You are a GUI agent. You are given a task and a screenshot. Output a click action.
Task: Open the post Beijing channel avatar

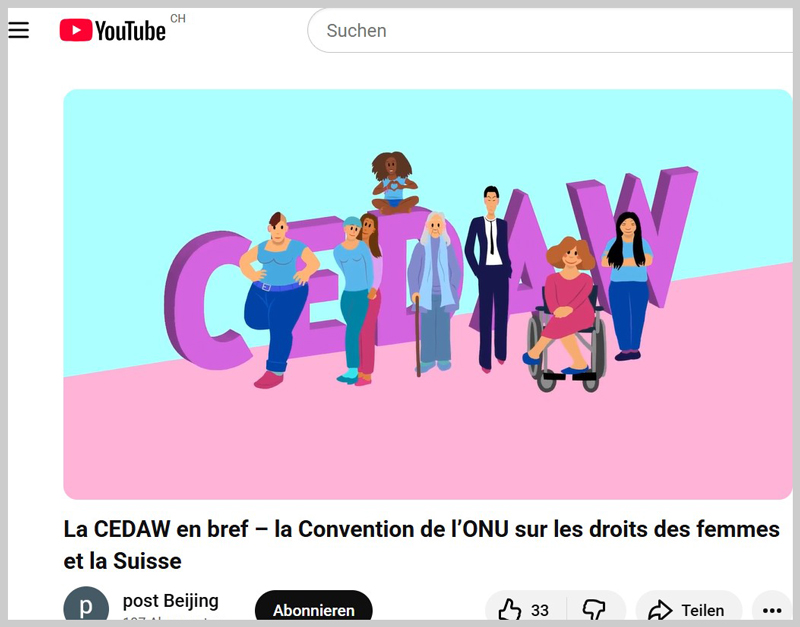coord(86,607)
